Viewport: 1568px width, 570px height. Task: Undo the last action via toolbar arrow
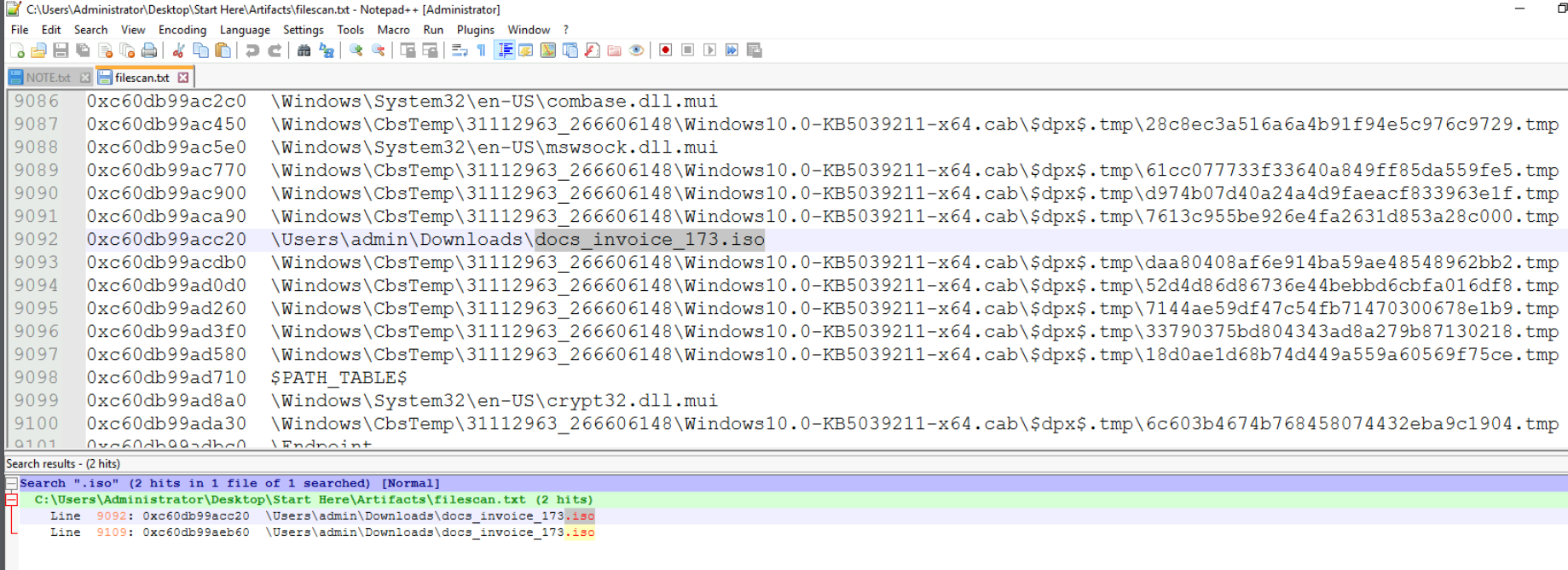[x=252, y=50]
